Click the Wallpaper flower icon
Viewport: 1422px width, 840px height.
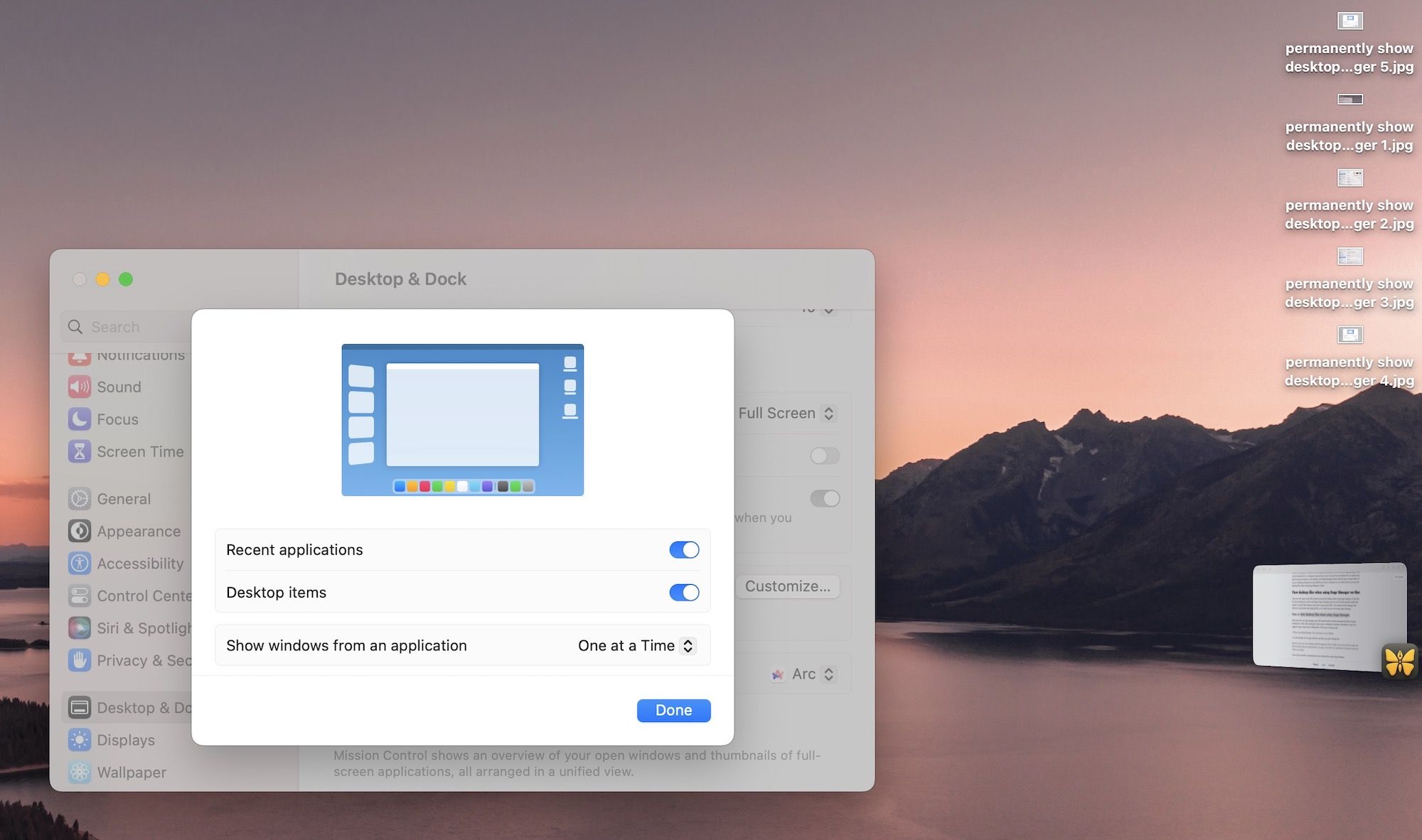(80, 772)
